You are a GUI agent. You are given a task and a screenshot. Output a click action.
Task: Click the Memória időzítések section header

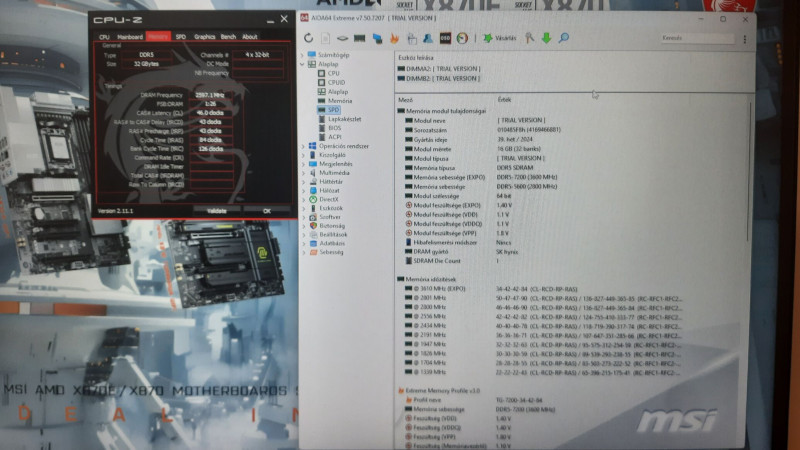(427, 279)
